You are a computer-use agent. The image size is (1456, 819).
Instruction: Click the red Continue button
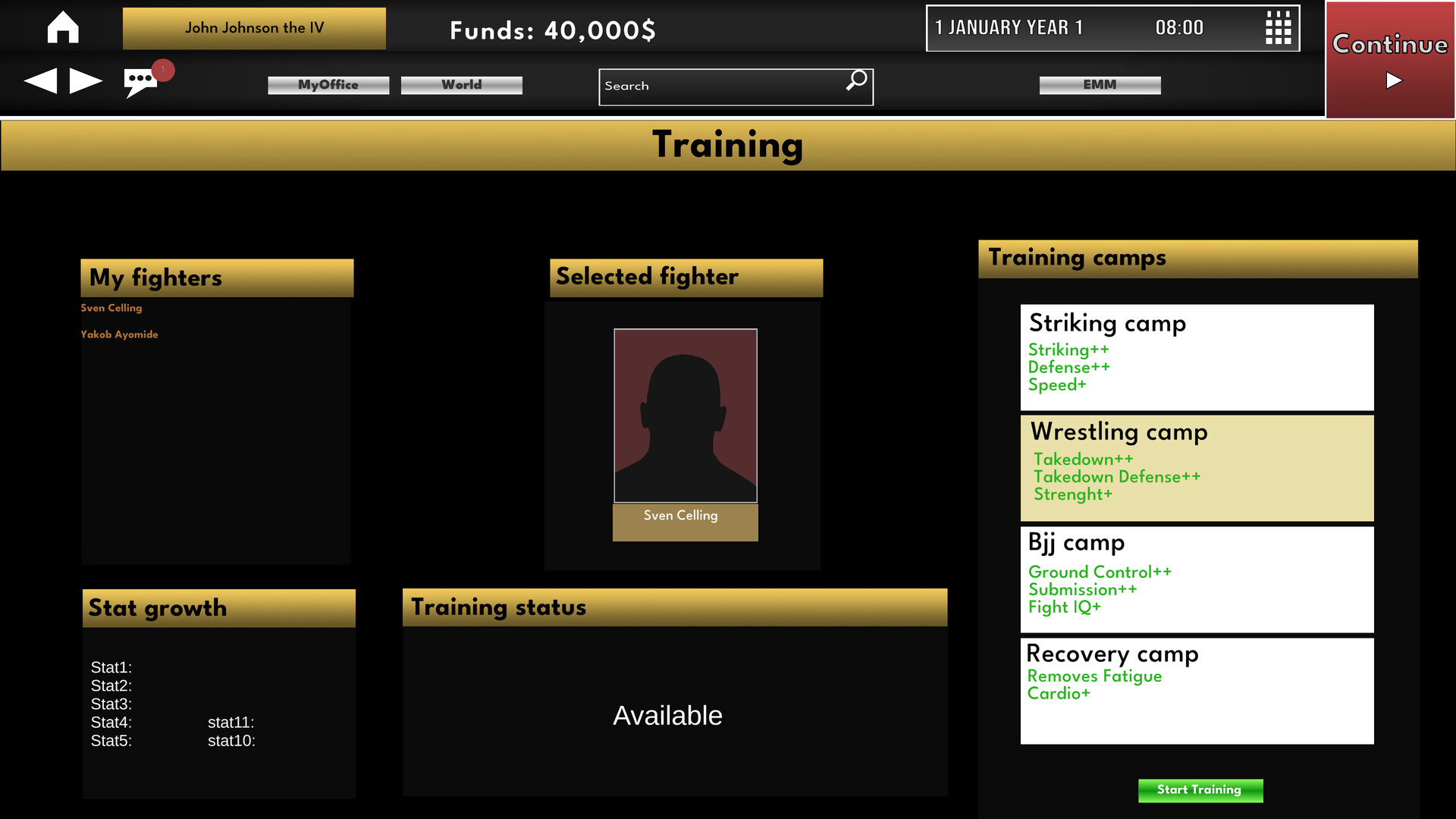pyautogui.click(x=1390, y=59)
